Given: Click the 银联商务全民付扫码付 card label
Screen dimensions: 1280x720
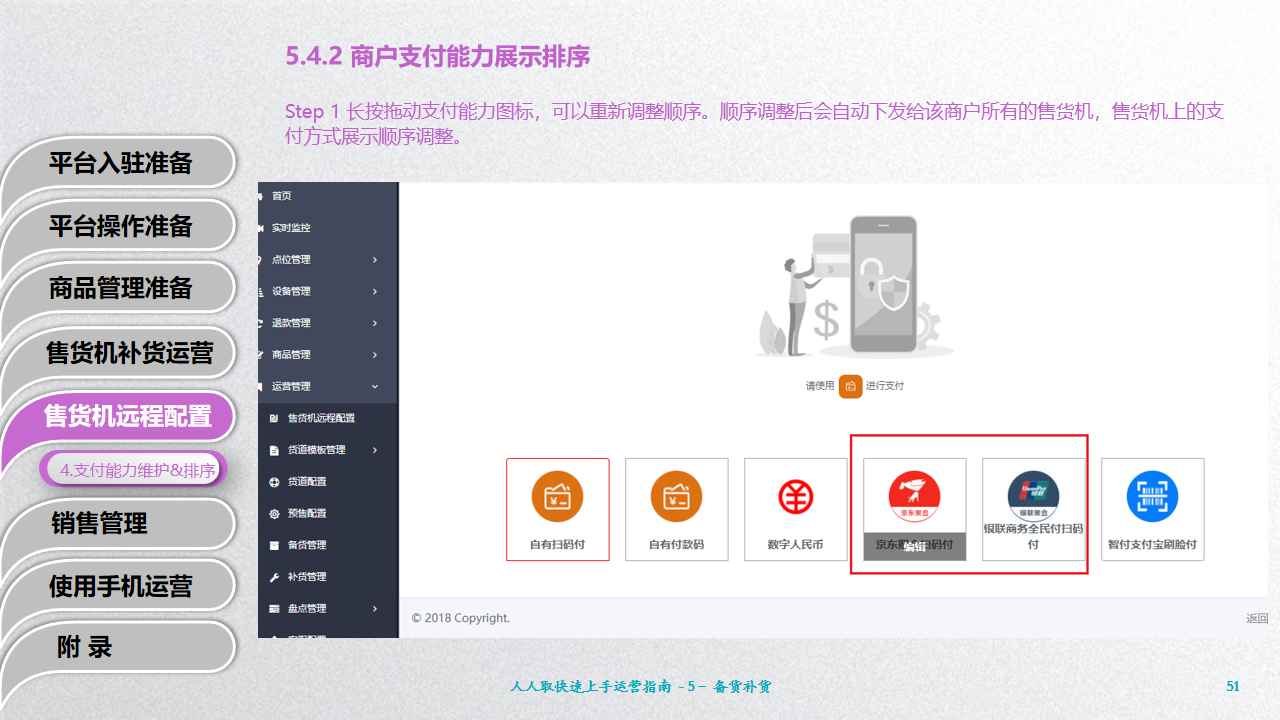Looking at the screenshot, I should [x=1034, y=537].
